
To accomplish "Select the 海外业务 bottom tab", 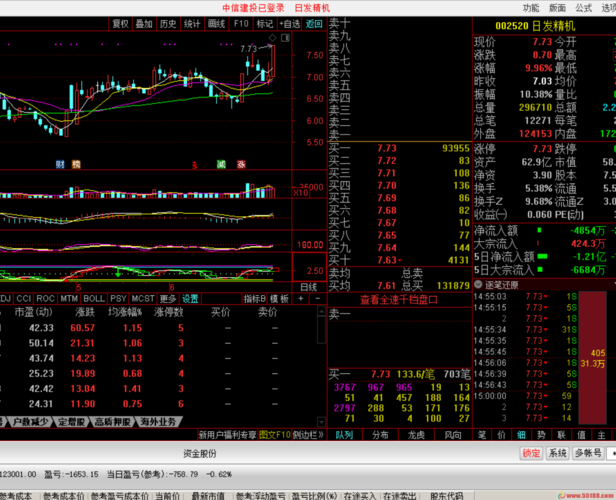I will pyautogui.click(x=158, y=422).
